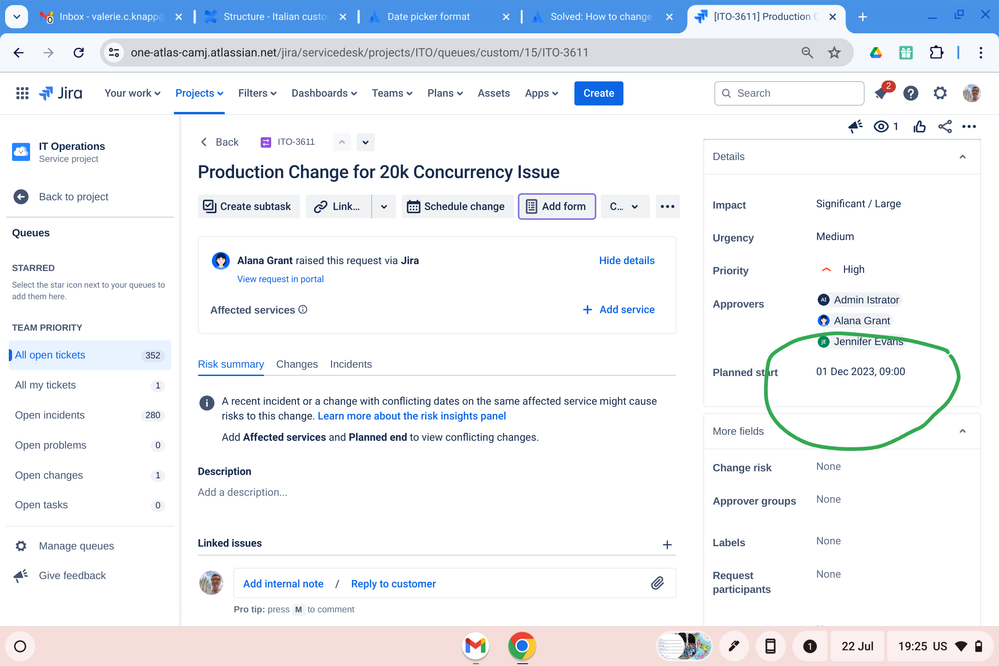
Task: Open issue actions three-dot menu near share
Action: point(969,126)
